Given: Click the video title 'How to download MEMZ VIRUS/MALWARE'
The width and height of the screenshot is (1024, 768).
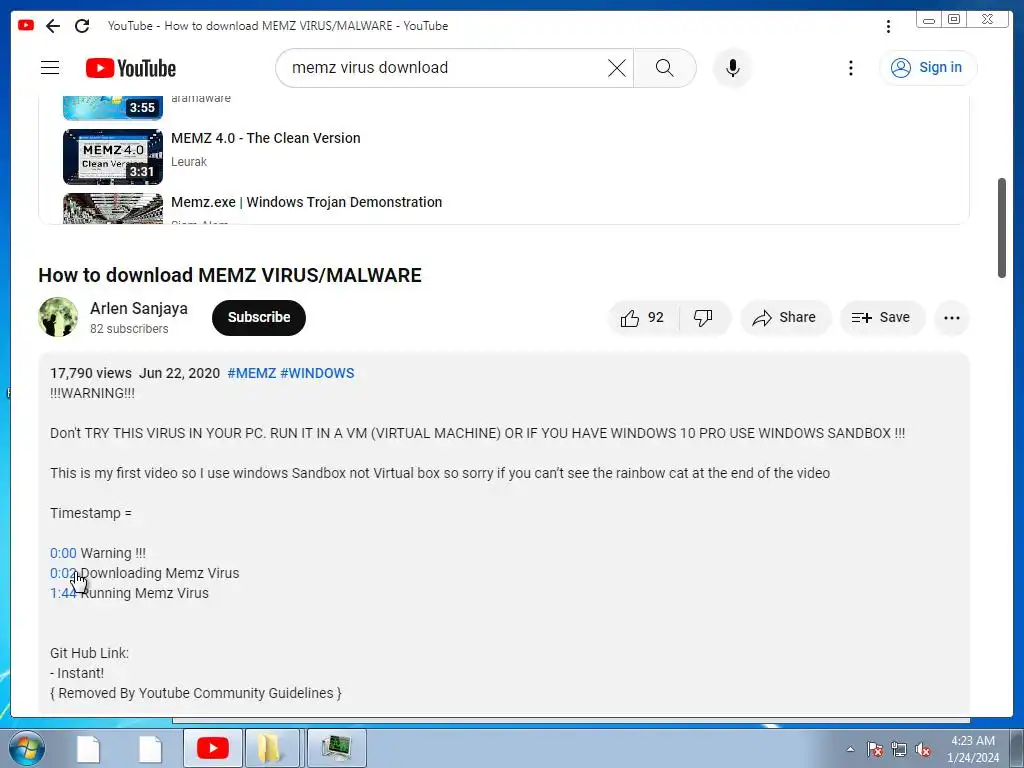Looking at the screenshot, I should point(230,275).
